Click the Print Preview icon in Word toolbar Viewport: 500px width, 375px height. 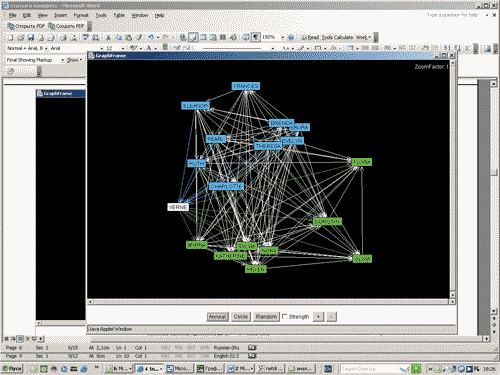point(73,37)
